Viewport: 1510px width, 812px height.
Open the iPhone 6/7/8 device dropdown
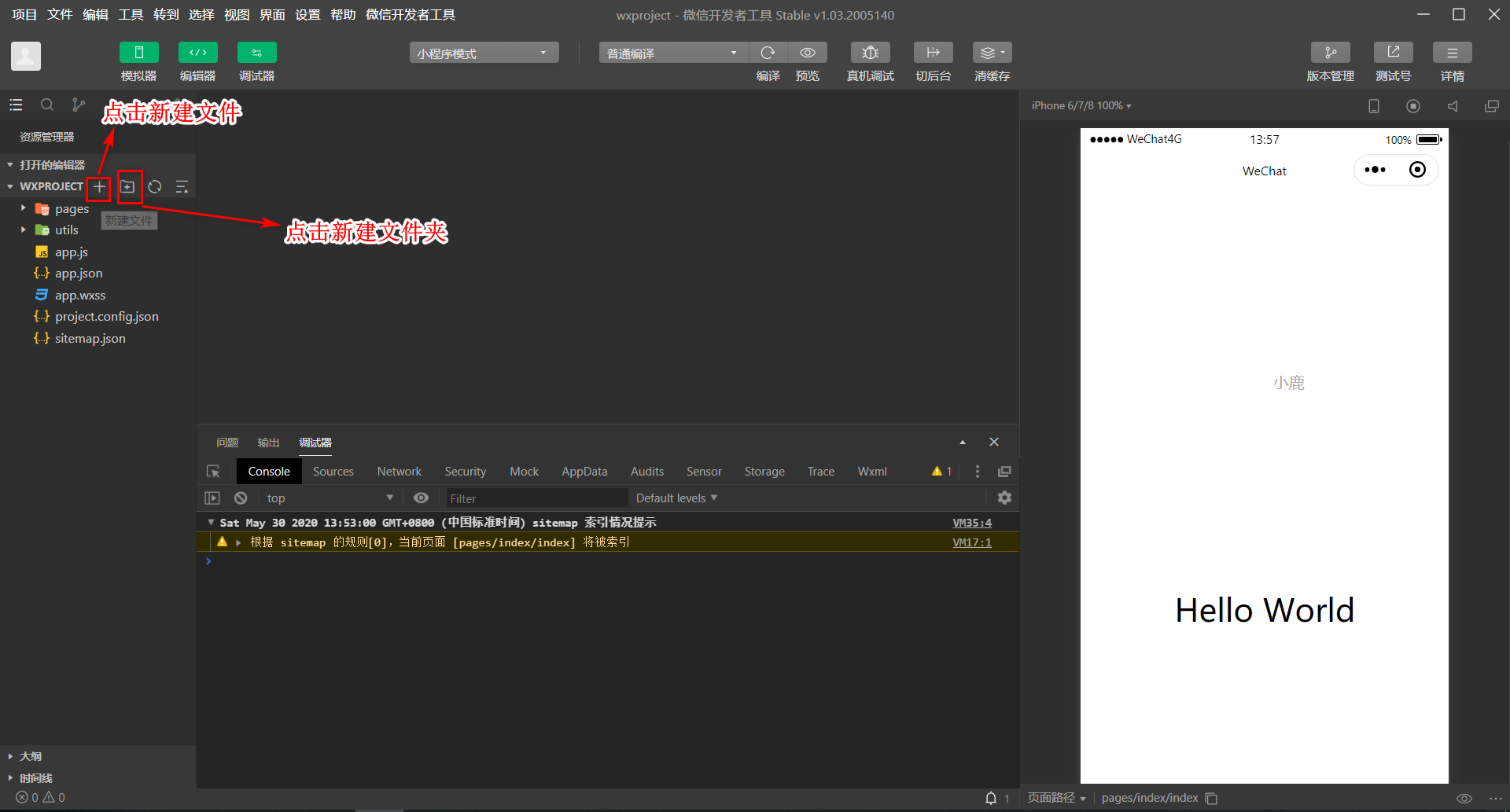[1081, 105]
